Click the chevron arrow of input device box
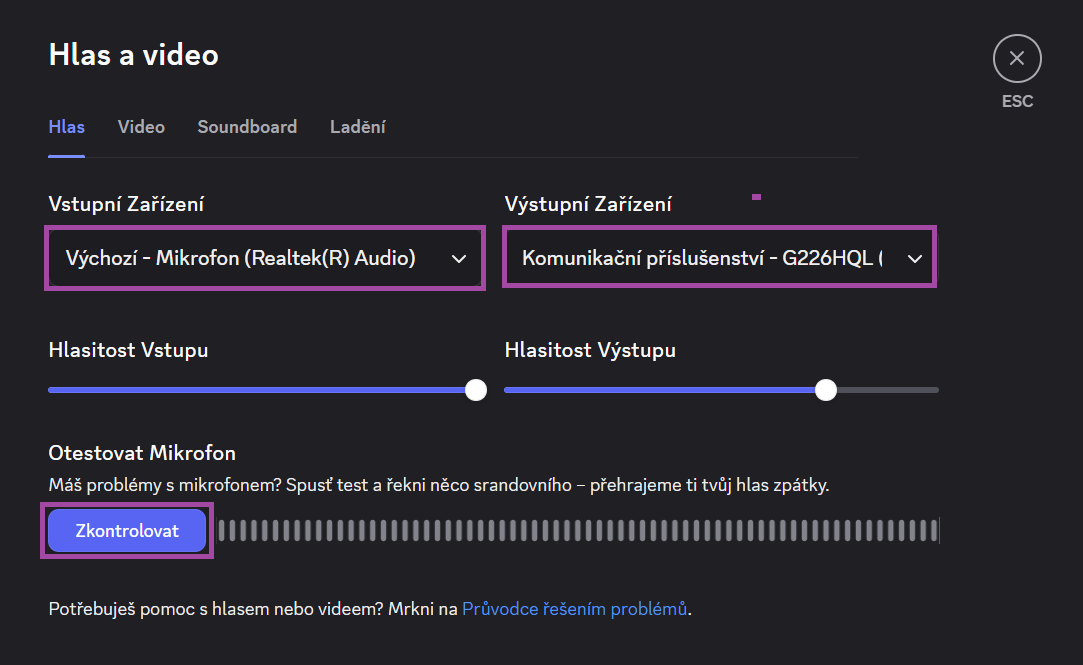The width and height of the screenshot is (1083, 665). point(459,258)
